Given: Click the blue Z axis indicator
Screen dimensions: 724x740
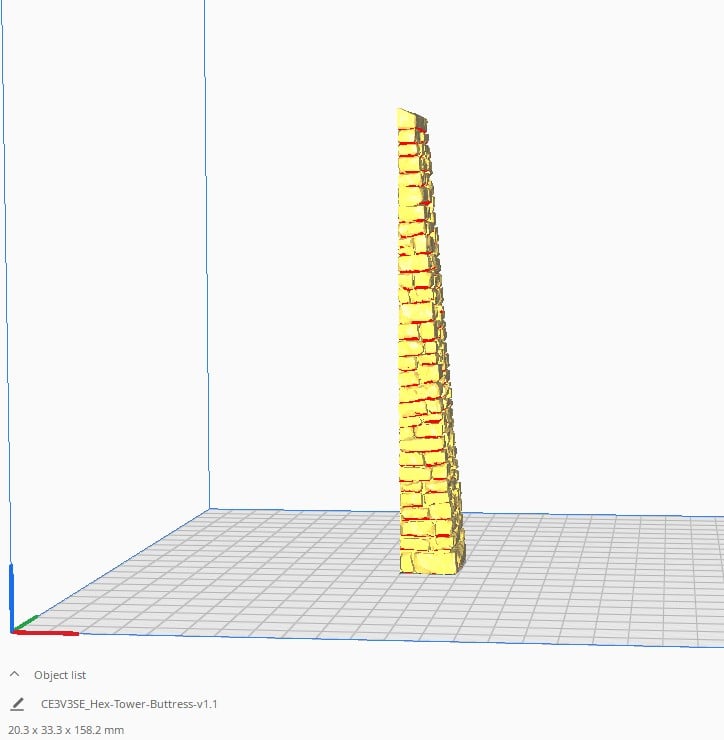Looking at the screenshot, I should coord(11,595).
